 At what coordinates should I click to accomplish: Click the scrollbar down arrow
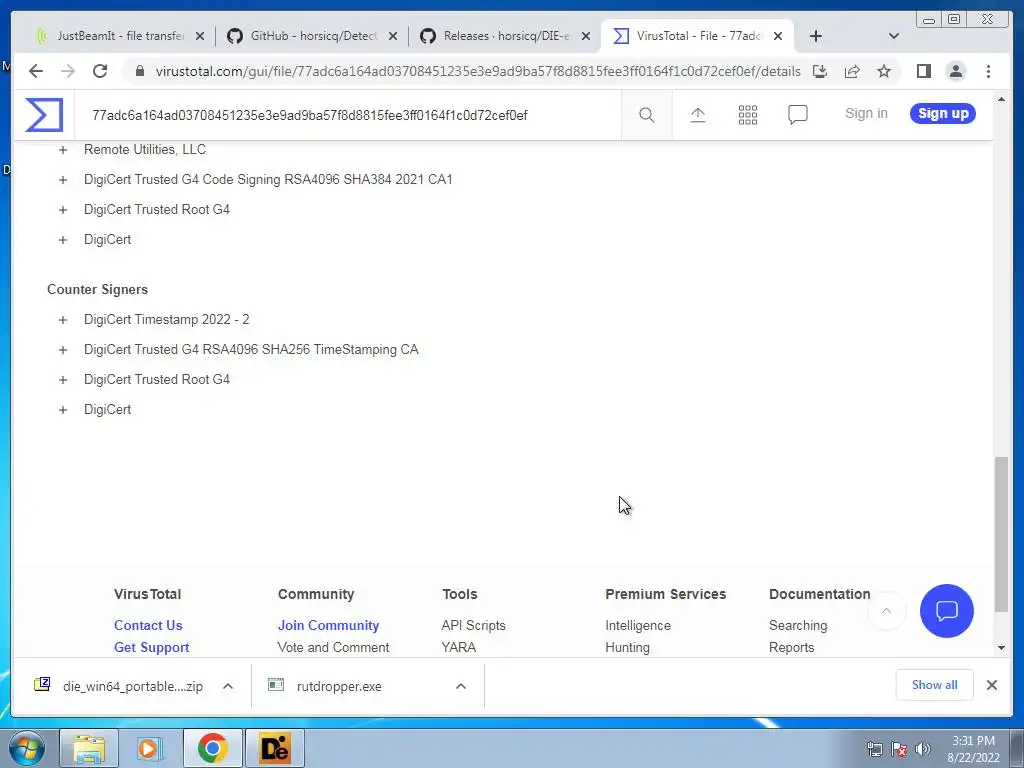coord(1001,648)
